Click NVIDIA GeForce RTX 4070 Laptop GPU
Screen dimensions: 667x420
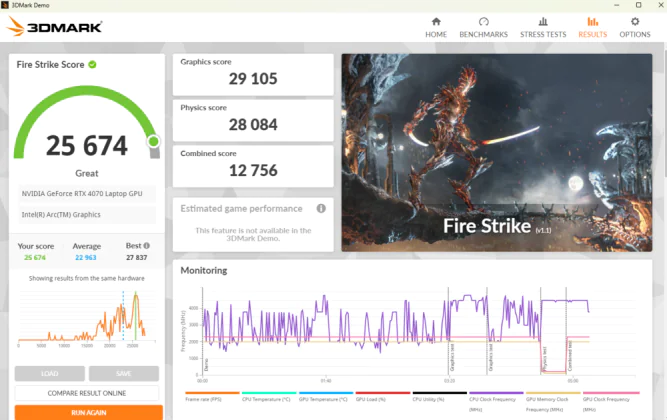pos(87,194)
